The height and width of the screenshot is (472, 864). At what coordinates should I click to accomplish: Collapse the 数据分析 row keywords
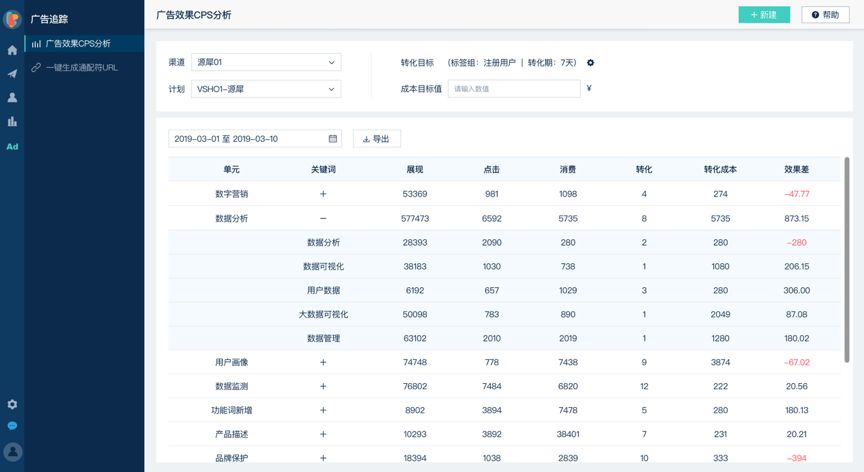click(x=323, y=218)
